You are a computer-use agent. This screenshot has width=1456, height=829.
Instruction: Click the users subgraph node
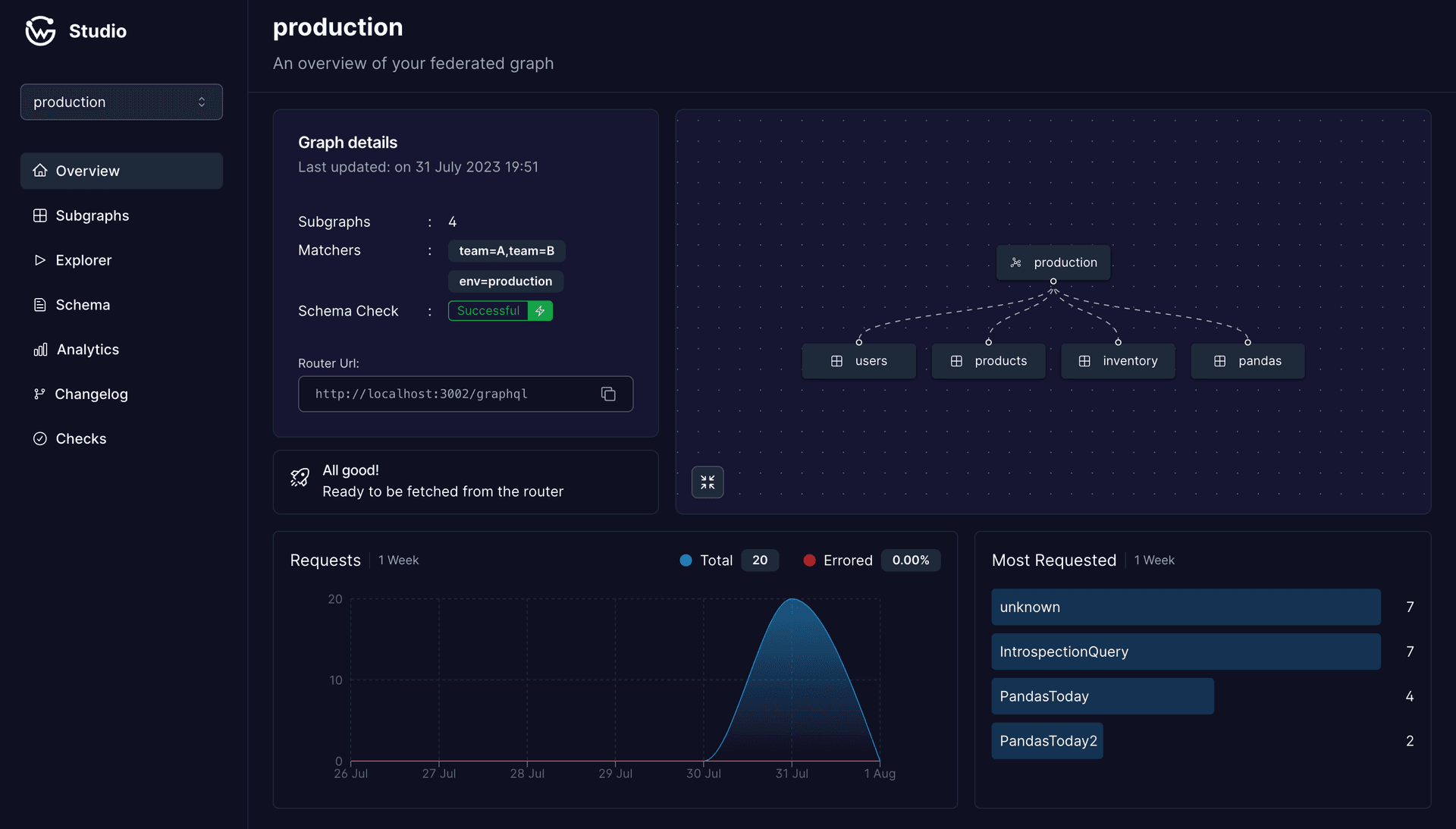coord(859,360)
